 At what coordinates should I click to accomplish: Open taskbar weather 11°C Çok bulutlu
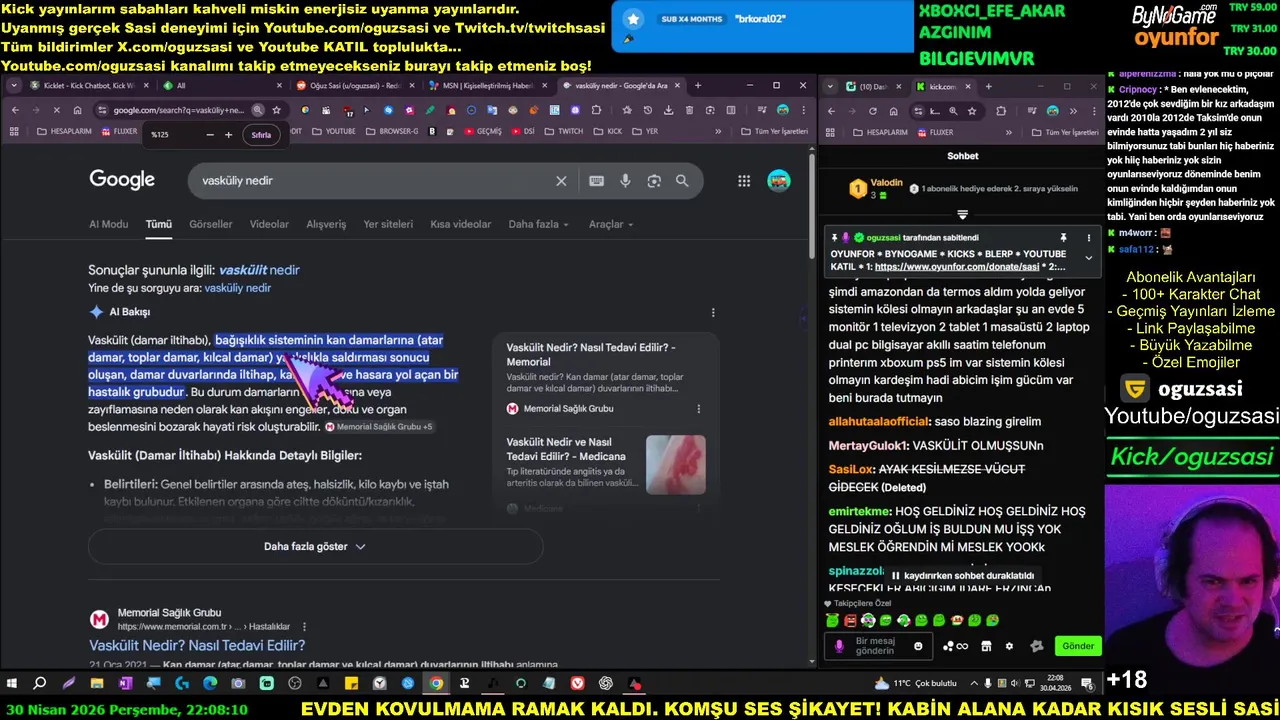coord(915,683)
